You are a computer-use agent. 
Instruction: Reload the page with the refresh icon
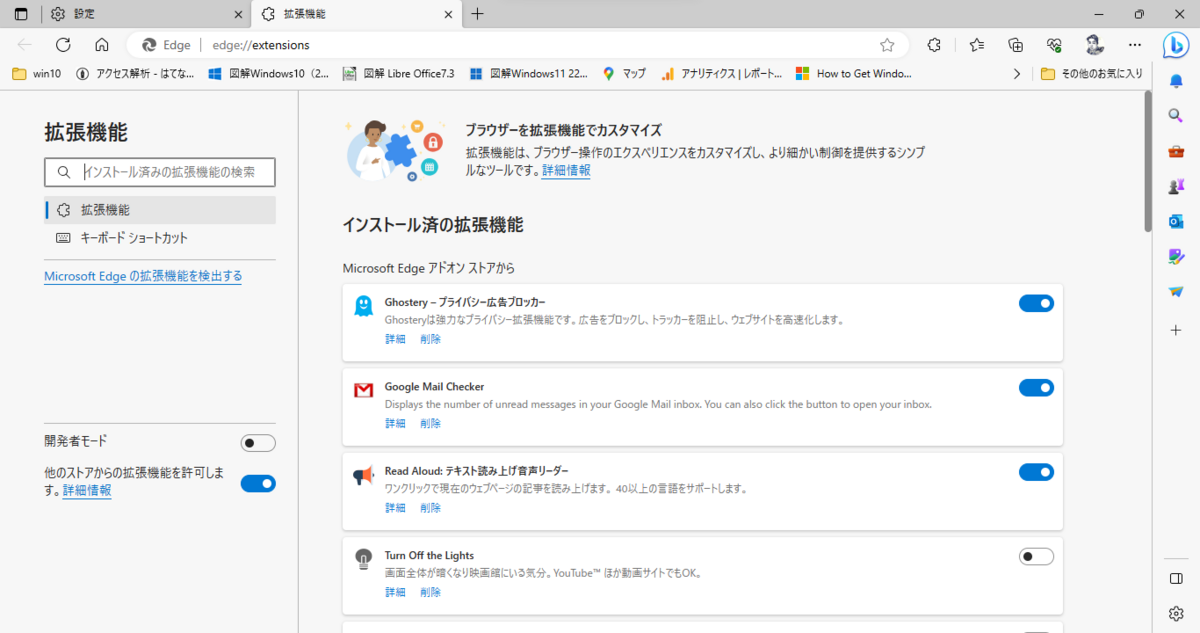click(63, 45)
